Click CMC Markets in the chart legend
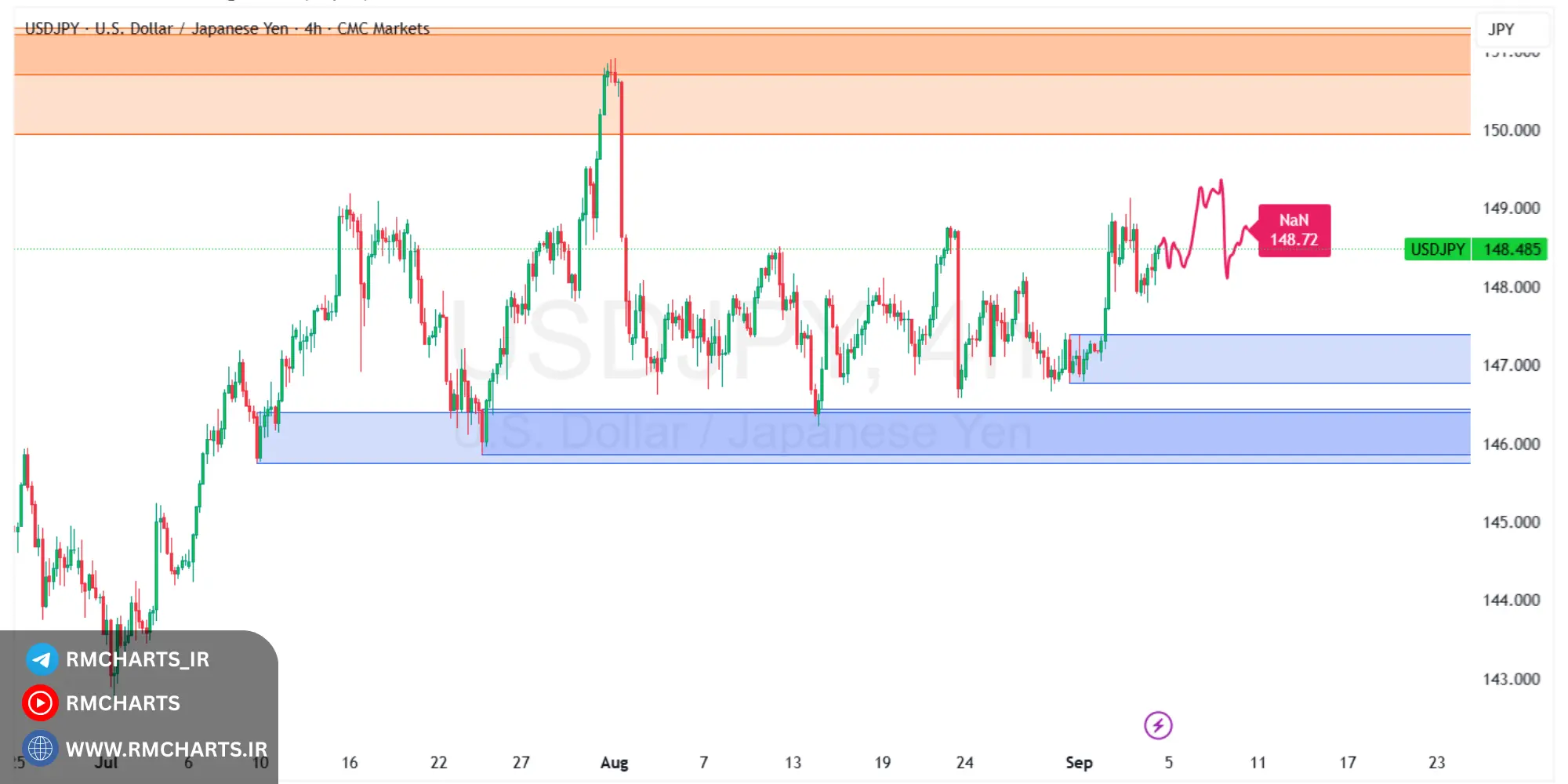This screenshot has height=784, width=1568. (383, 29)
